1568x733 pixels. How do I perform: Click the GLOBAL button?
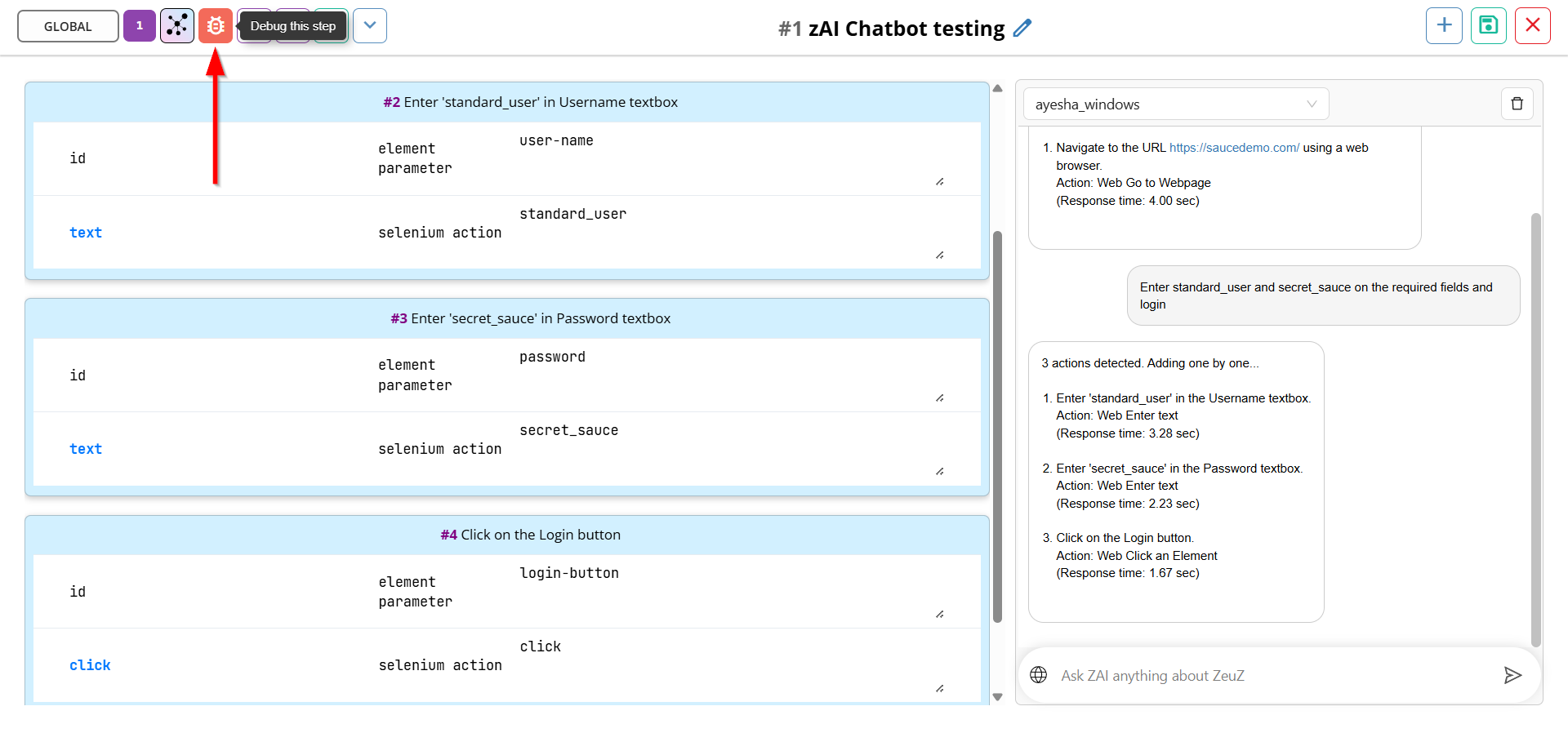[x=68, y=26]
